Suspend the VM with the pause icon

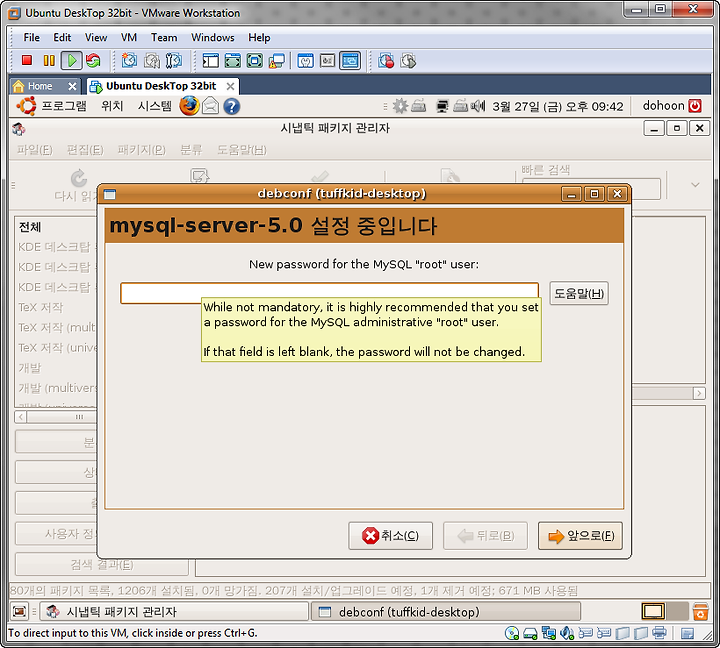(x=49, y=60)
